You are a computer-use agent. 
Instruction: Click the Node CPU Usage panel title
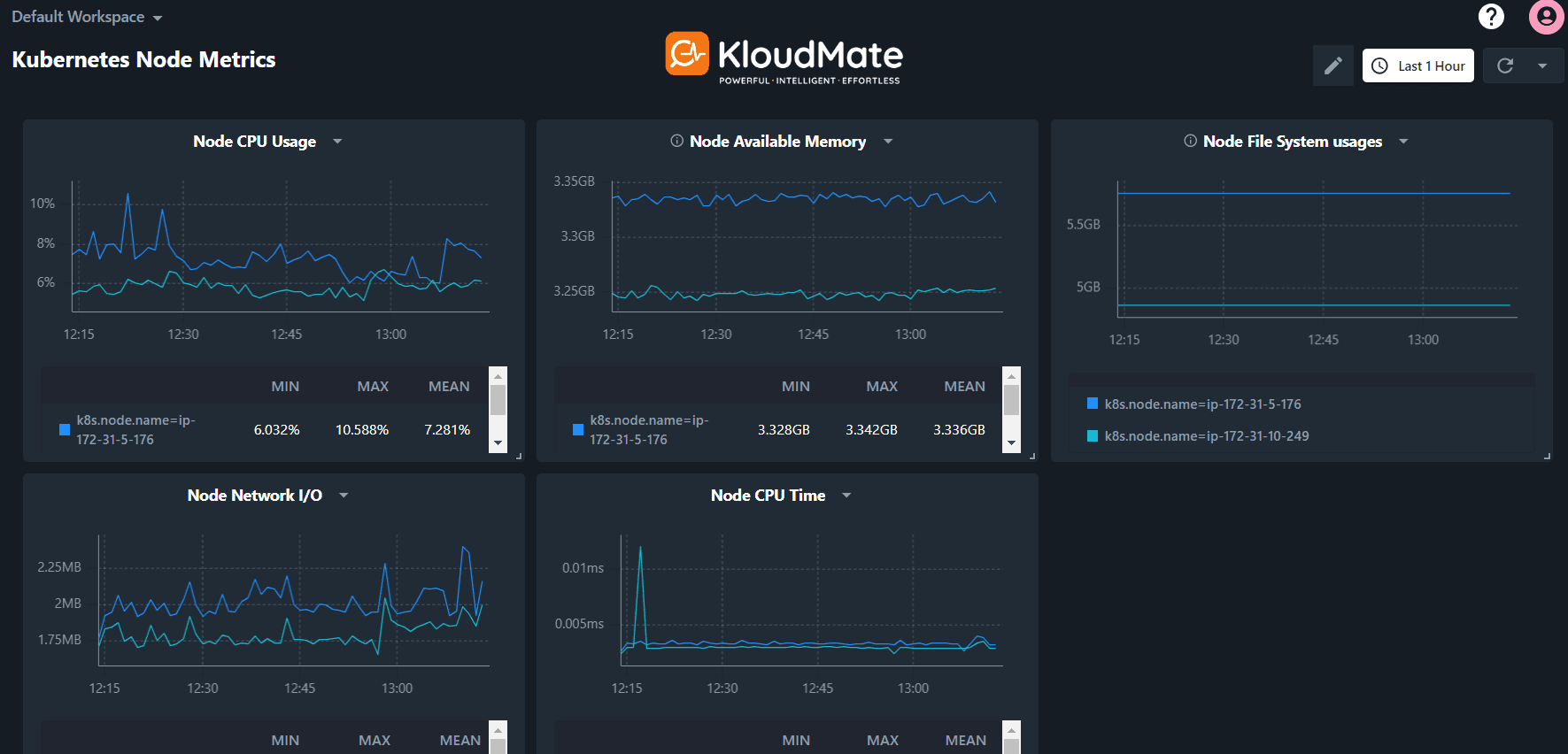(255, 142)
